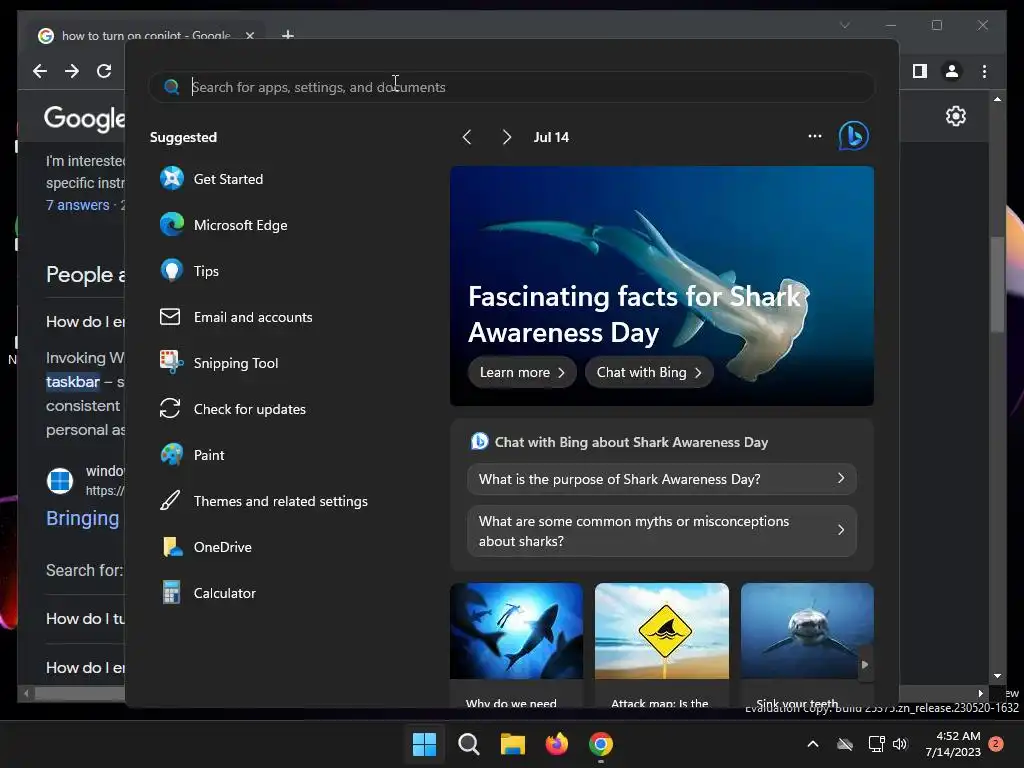
Task: Open notification badge showing 2
Action: pyautogui.click(x=996, y=743)
